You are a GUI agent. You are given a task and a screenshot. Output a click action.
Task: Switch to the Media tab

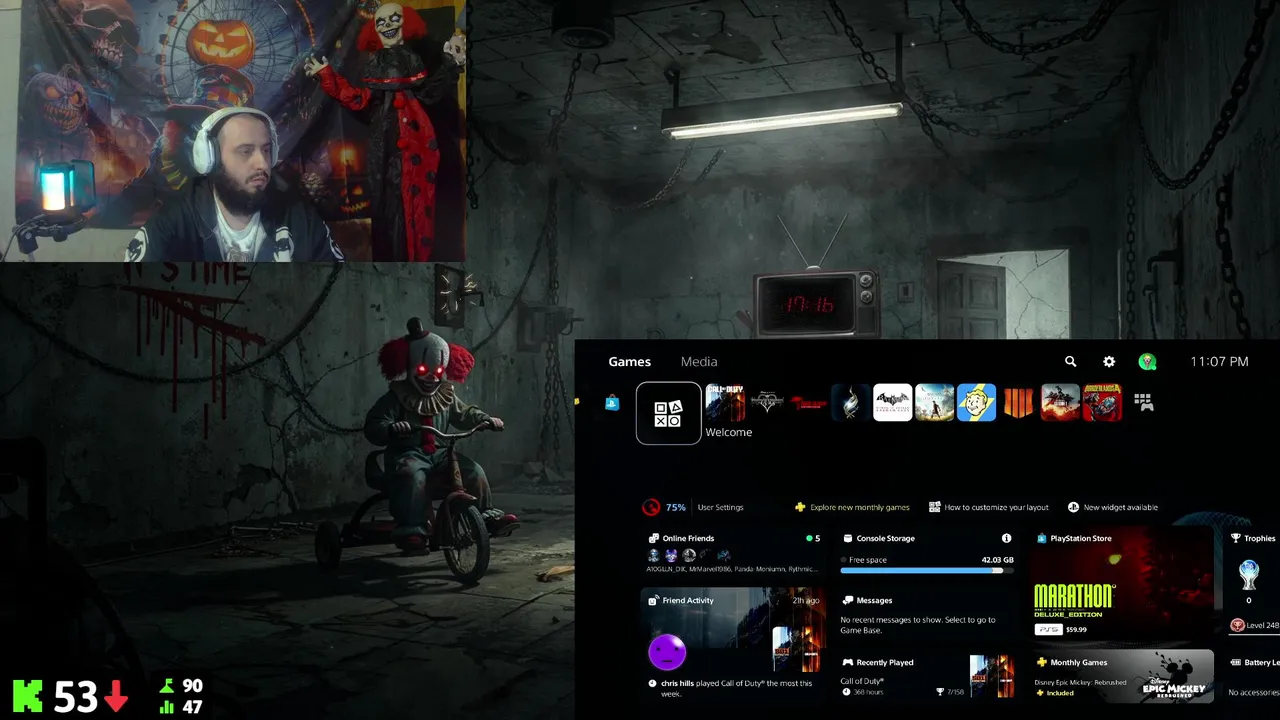coord(699,362)
